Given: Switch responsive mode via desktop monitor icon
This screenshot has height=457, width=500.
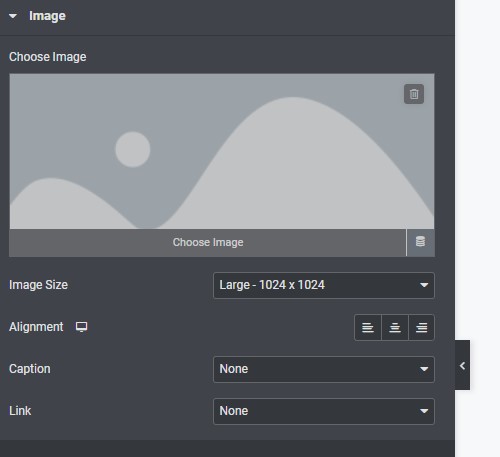Looking at the screenshot, I should [x=81, y=327].
